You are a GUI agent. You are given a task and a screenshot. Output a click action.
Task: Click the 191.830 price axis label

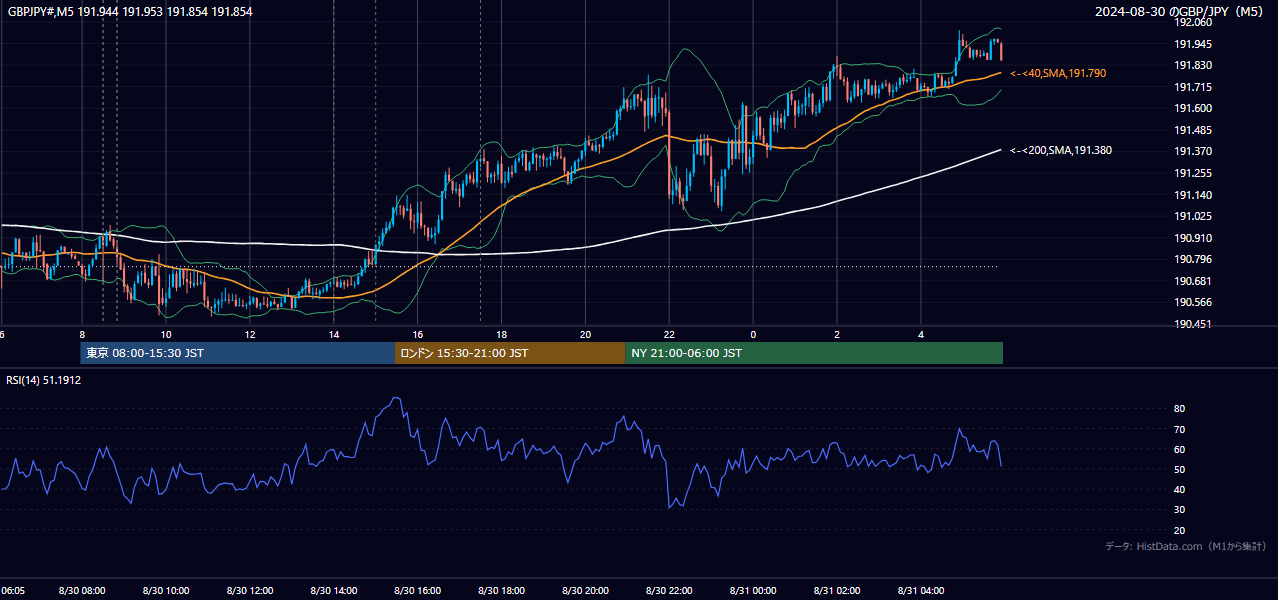pyautogui.click(x=1193, y=65)
